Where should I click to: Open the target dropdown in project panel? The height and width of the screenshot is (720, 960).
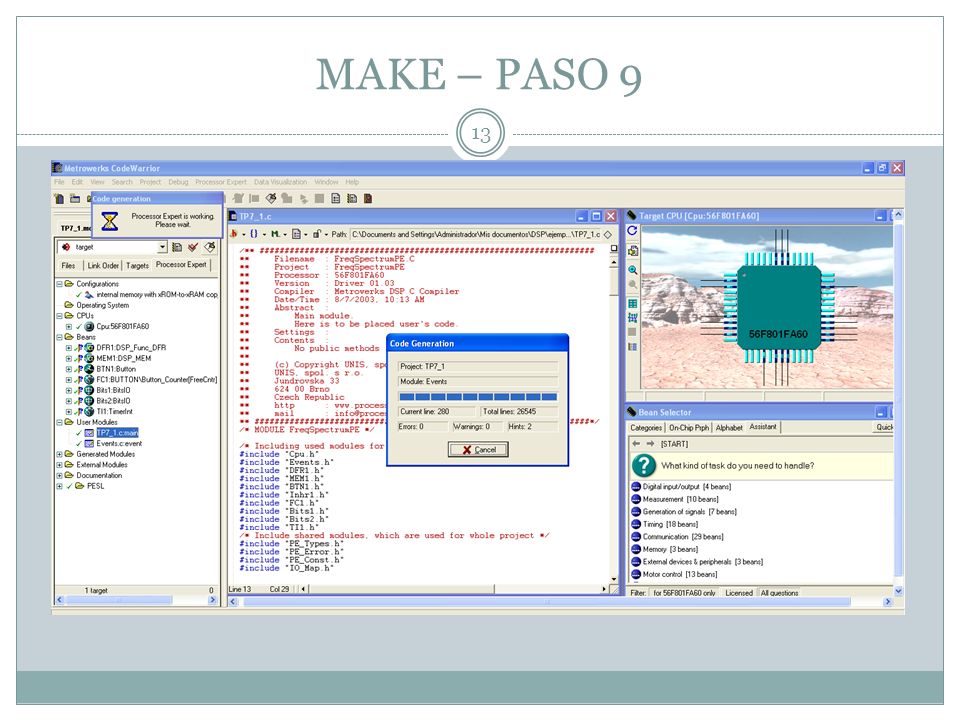pos(162,247)
